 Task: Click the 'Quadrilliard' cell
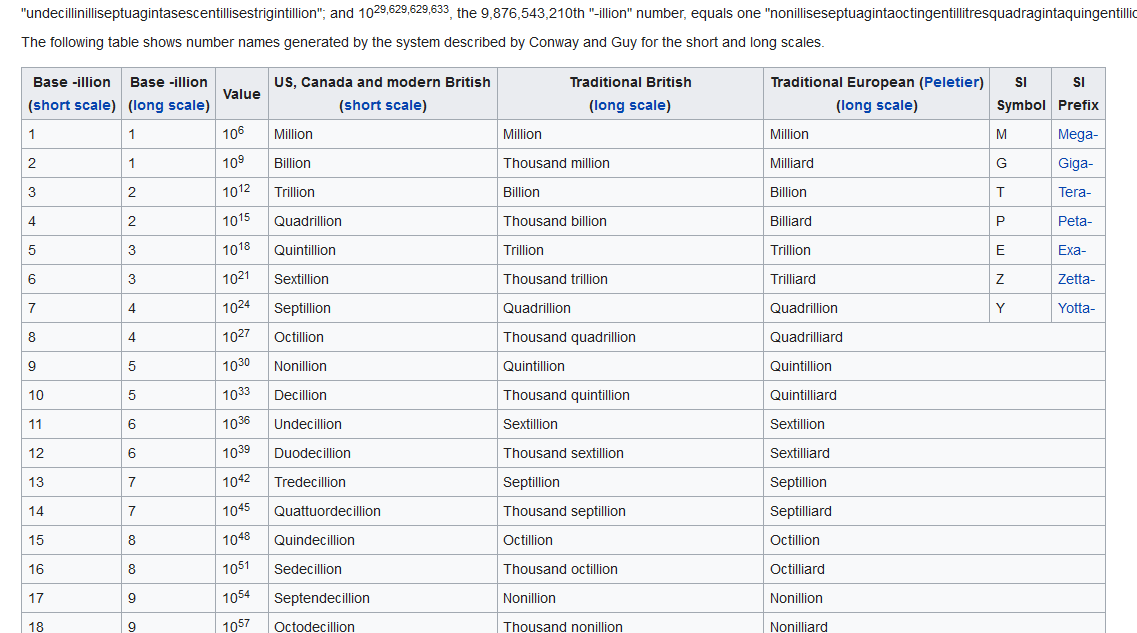pyautogui.click(x=934, y=337)
